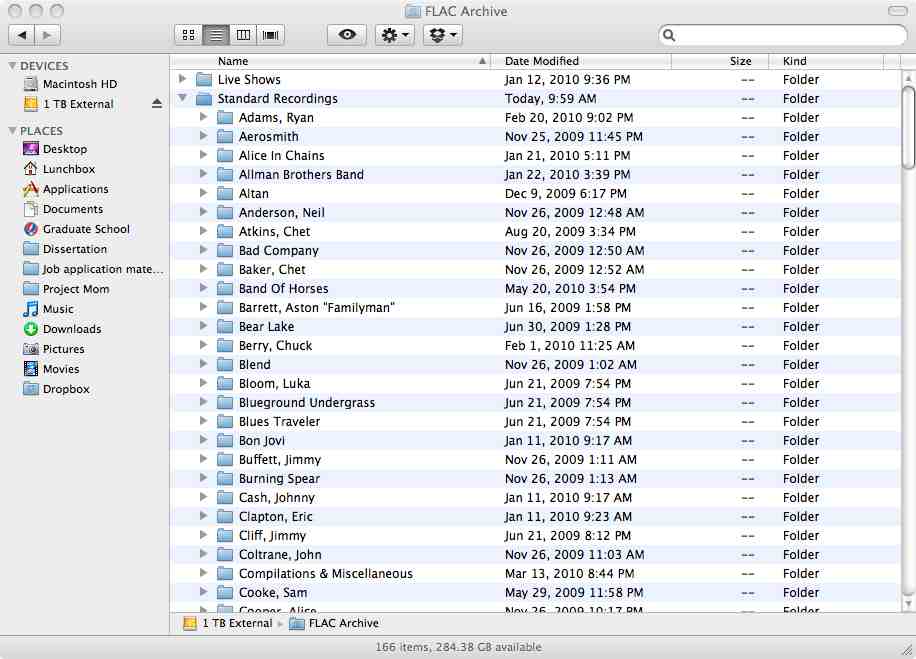This screenshot has height=659, width=916.
Task: Click the Name column to reverse sorting
Action: [233, 60]
